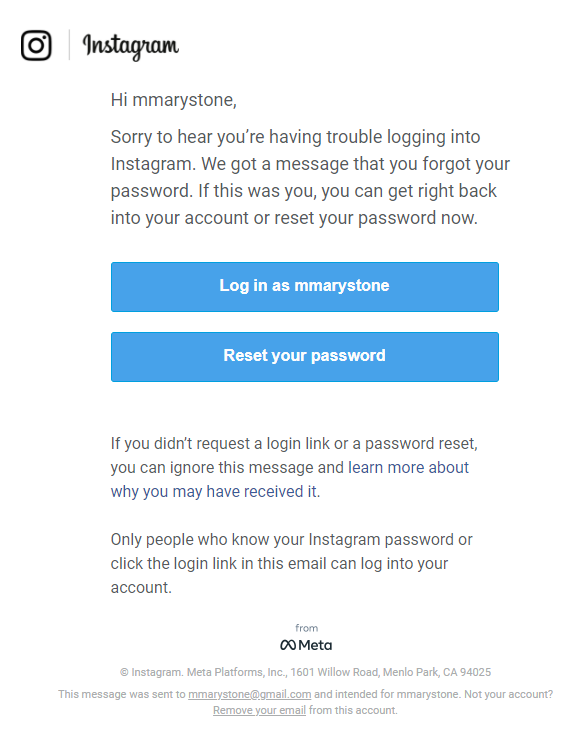Click the vertical divider beside Instagram logo
This screenshot has height=734, width=573.
[x=69, y=45]
